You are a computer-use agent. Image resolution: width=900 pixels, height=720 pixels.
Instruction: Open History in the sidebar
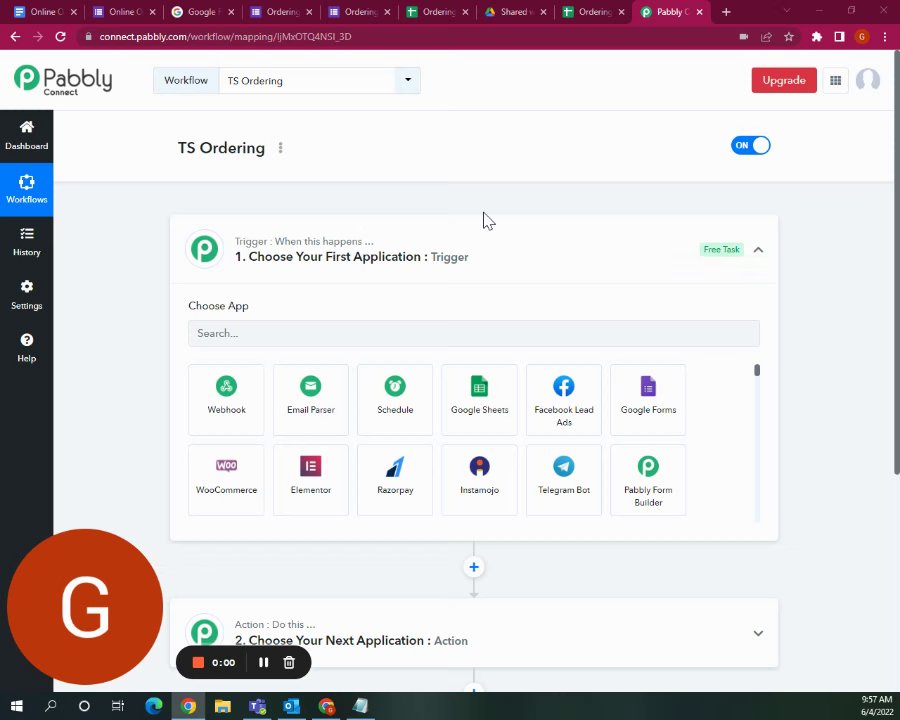pos(26,242)
